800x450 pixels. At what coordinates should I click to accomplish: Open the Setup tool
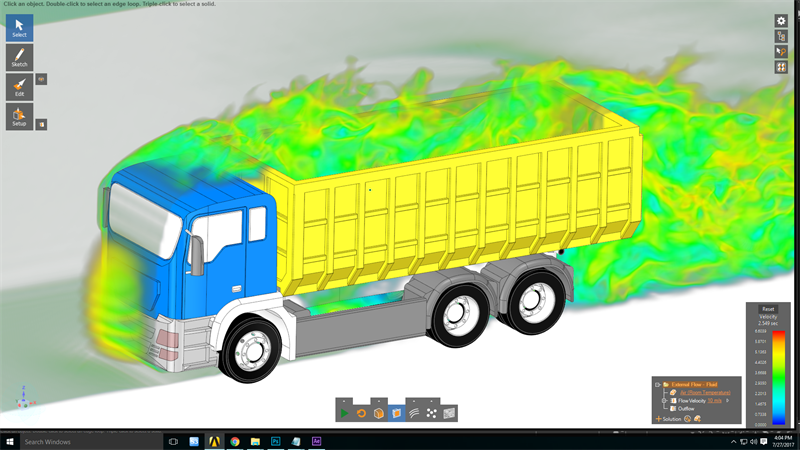click(x=19, y=116)
